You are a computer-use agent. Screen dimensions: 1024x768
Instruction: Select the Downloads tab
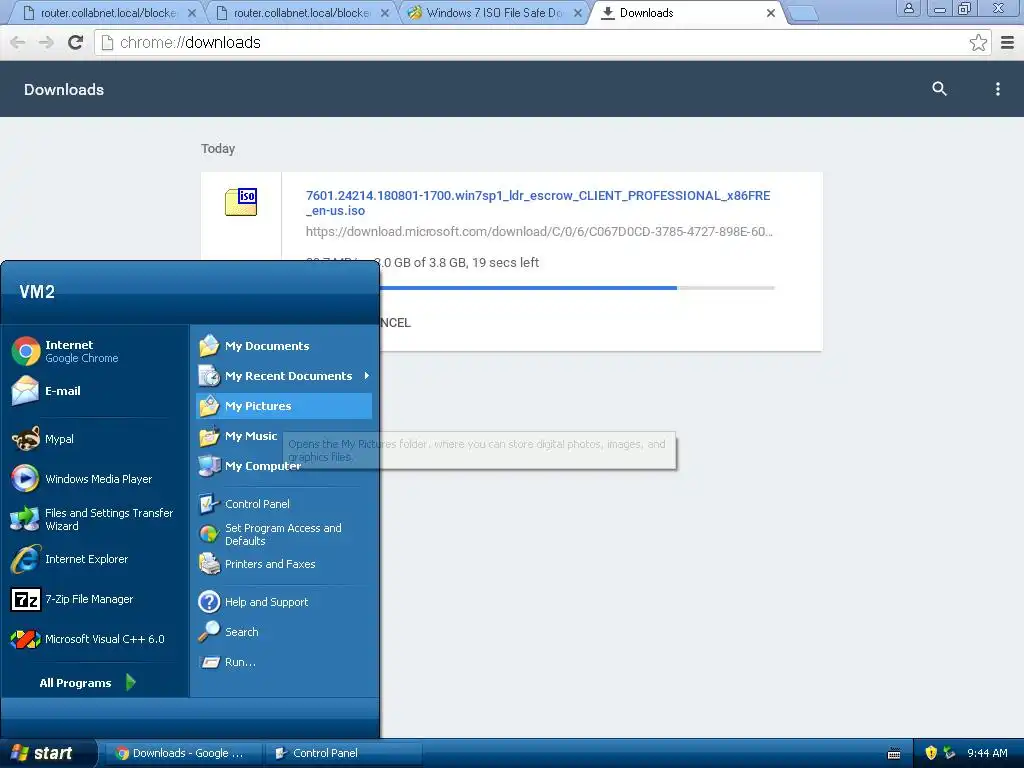click(688, 12)
